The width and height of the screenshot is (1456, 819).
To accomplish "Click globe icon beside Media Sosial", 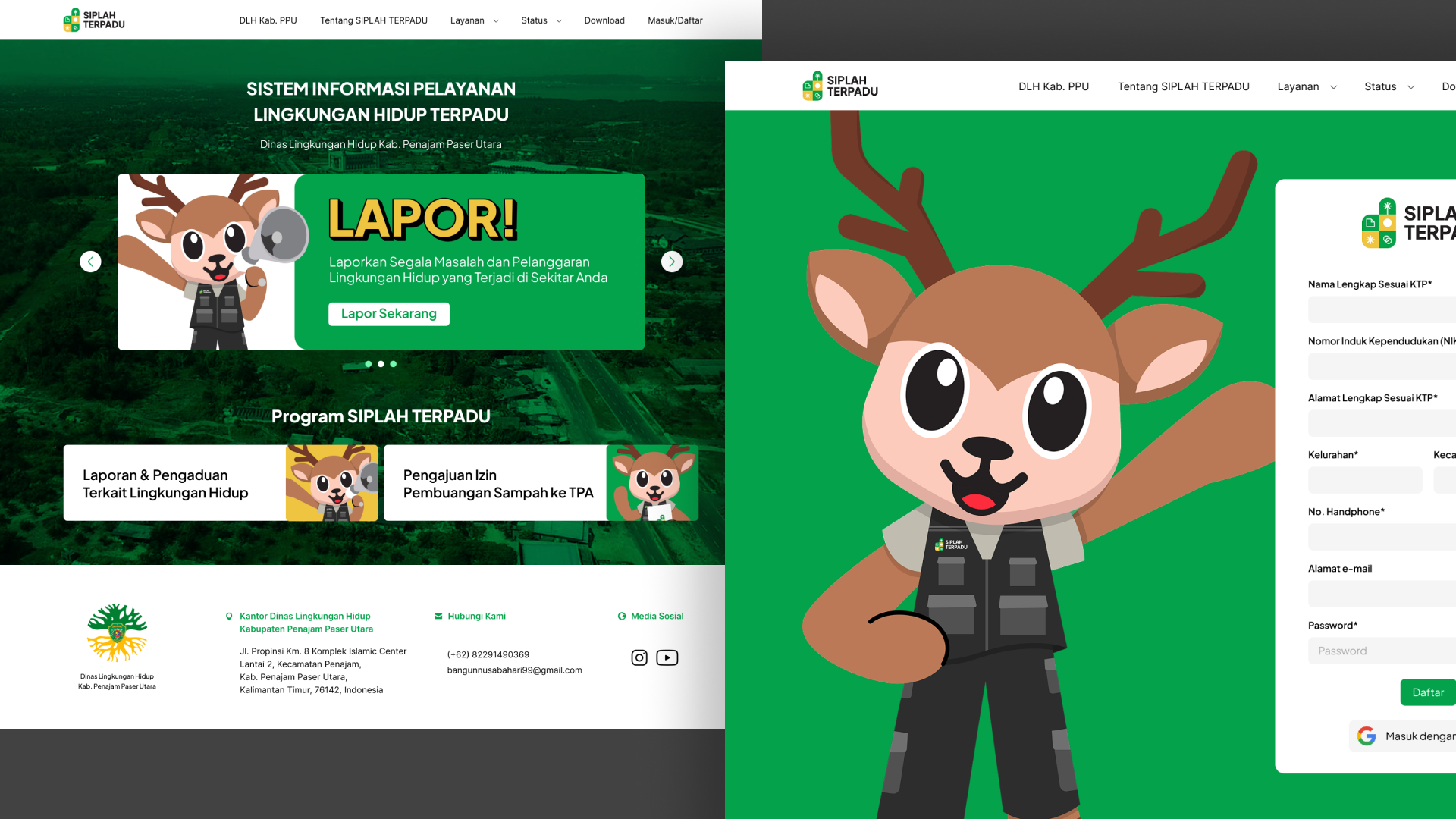I will coord(622,617).
